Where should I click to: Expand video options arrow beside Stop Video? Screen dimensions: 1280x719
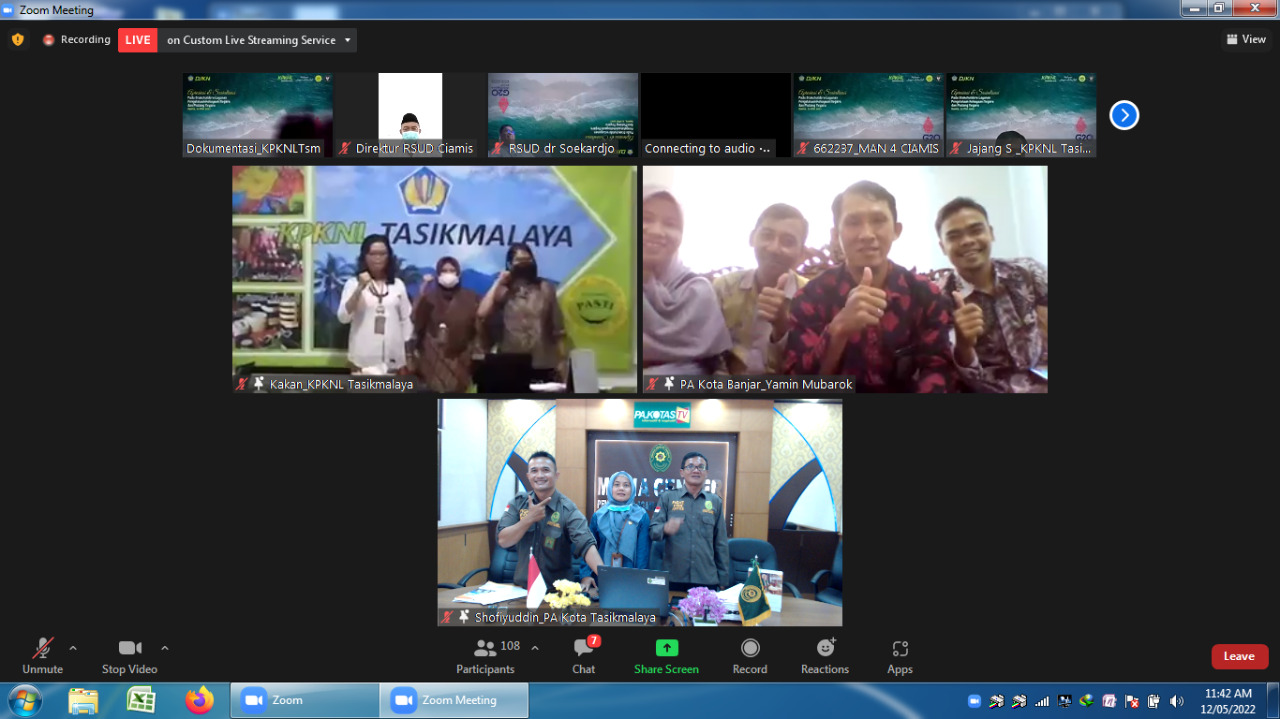coord(165,648)
